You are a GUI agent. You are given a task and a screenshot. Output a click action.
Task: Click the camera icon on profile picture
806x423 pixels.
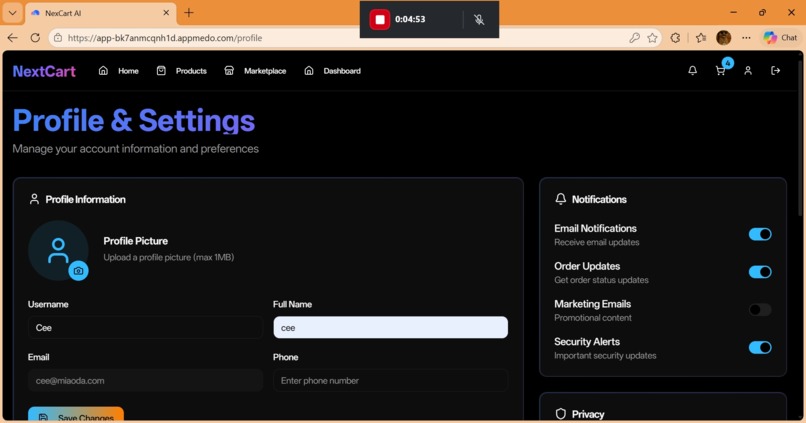(78, 271)
